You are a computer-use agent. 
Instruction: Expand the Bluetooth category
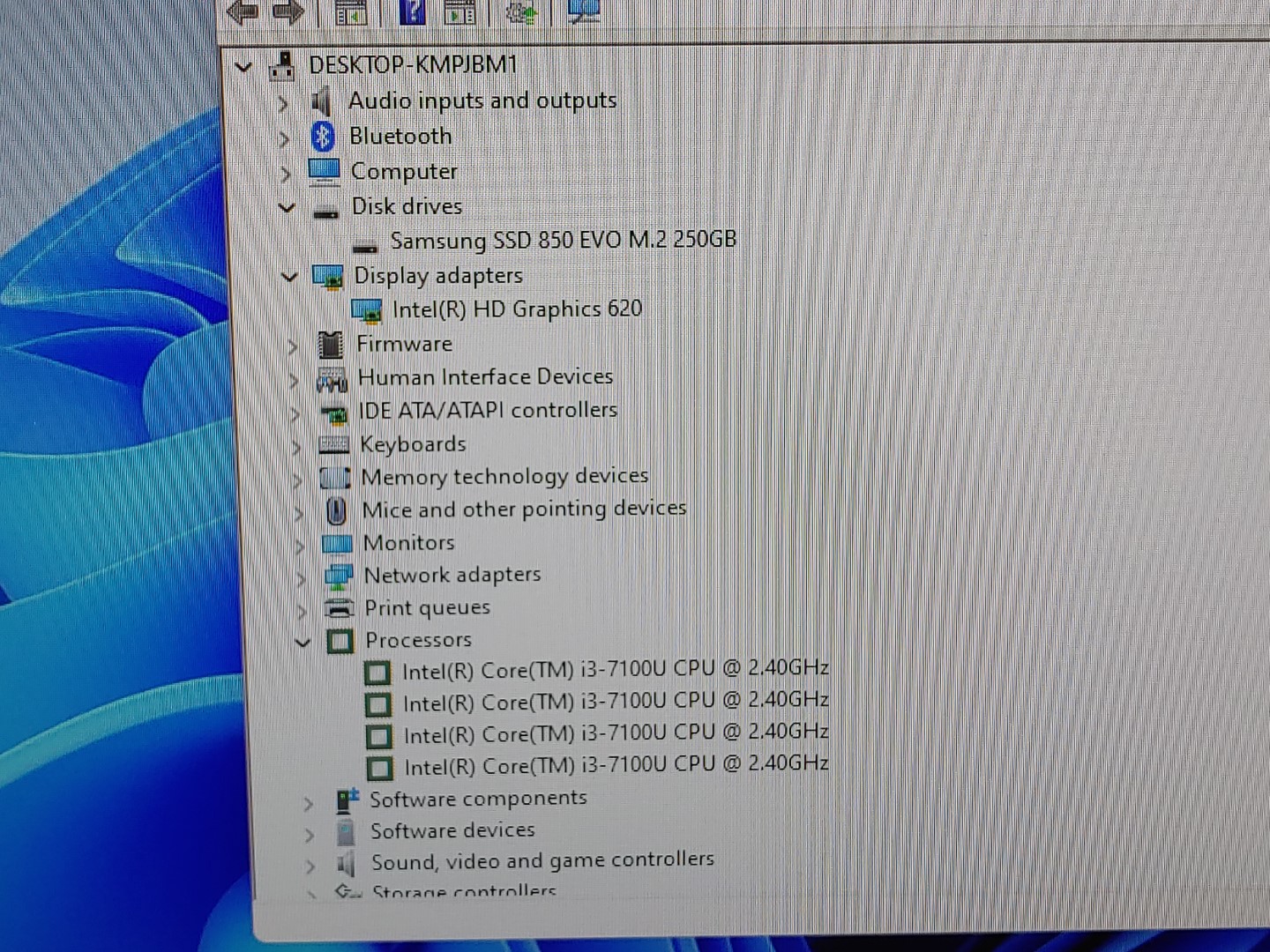pyautogui.click(x=284, y=139)
